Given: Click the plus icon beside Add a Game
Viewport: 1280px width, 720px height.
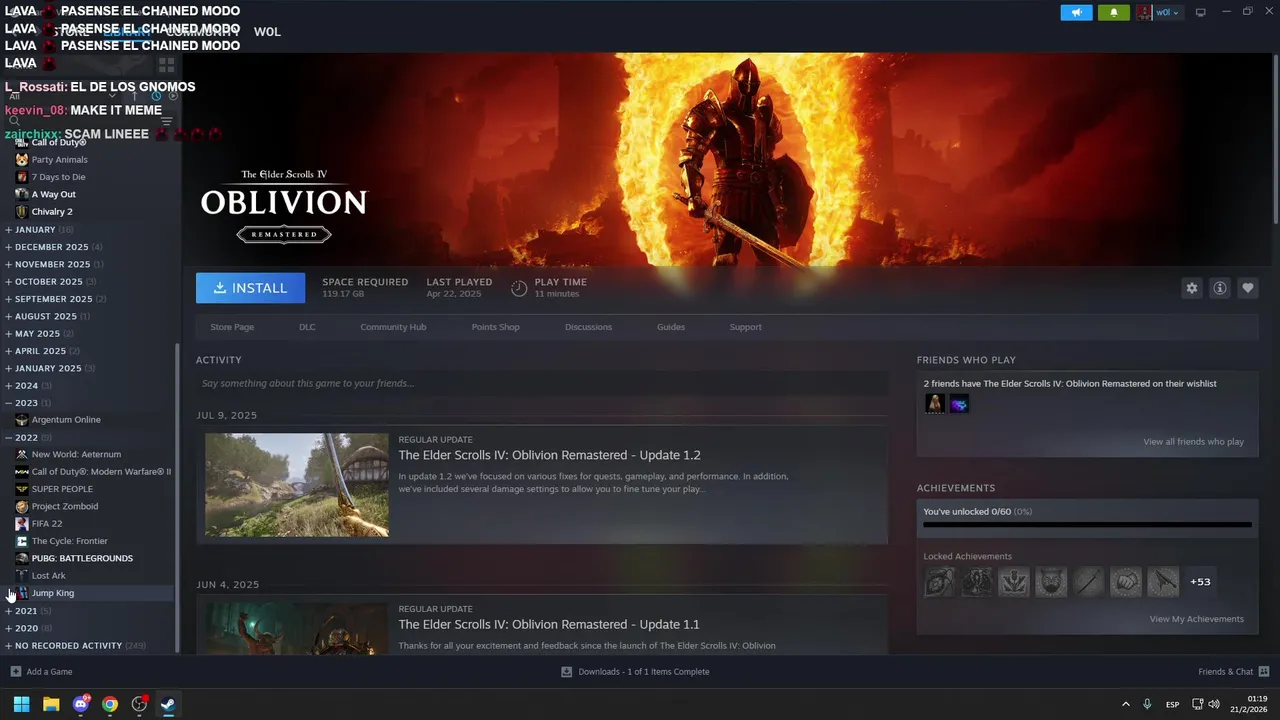Looking at the screenshot, I should tap(15, 672).
